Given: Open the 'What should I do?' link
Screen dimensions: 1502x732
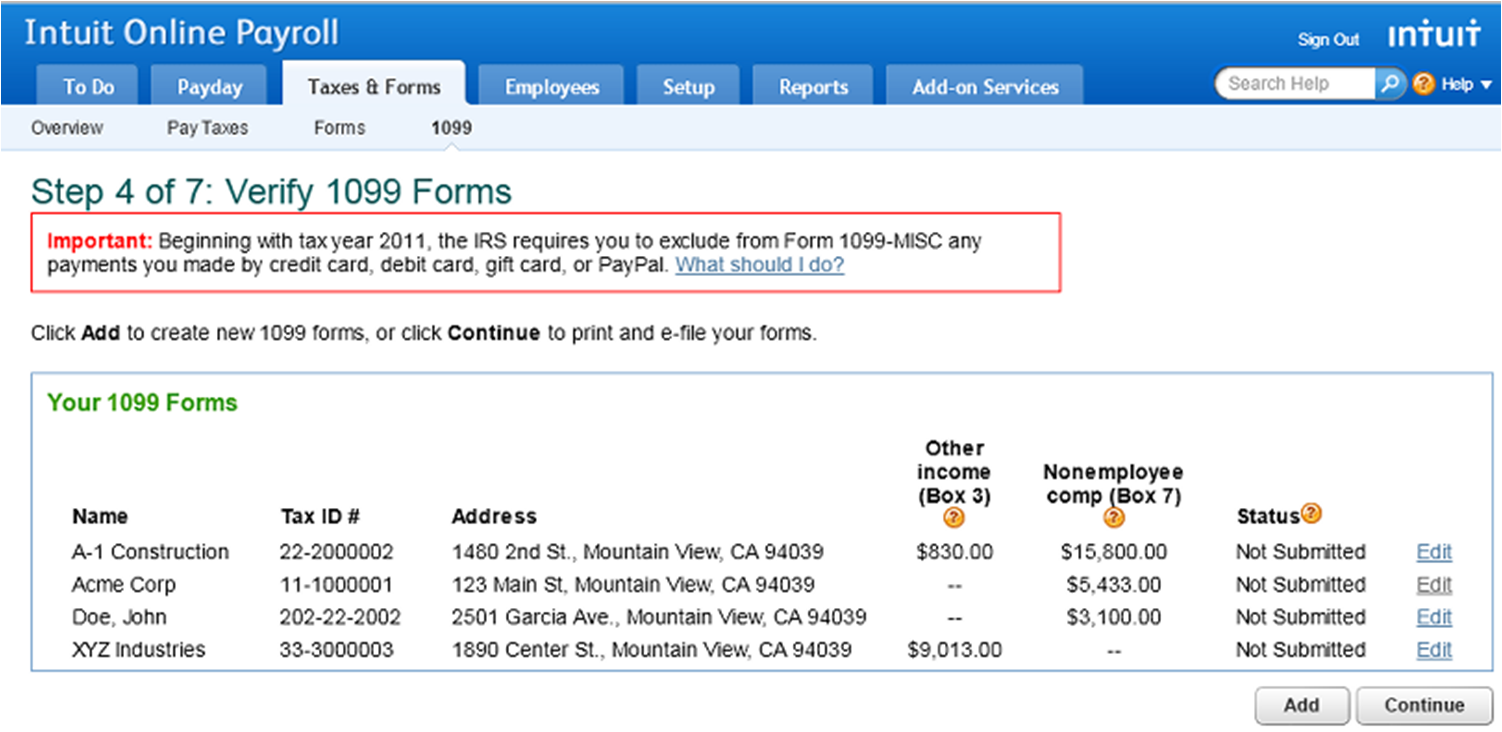Looking at the screenshot, I should (760, 265).
